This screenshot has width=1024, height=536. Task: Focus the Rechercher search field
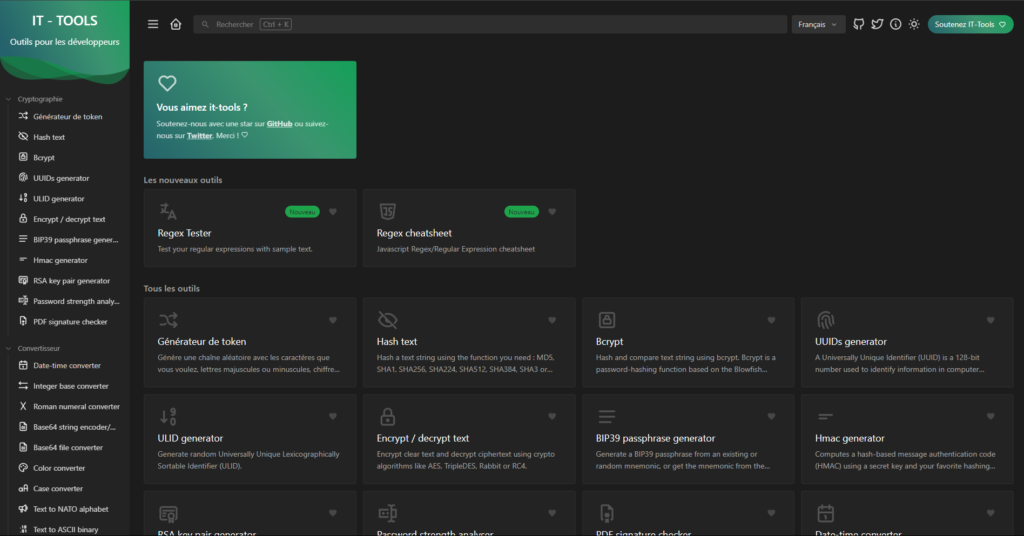[490, 24]
